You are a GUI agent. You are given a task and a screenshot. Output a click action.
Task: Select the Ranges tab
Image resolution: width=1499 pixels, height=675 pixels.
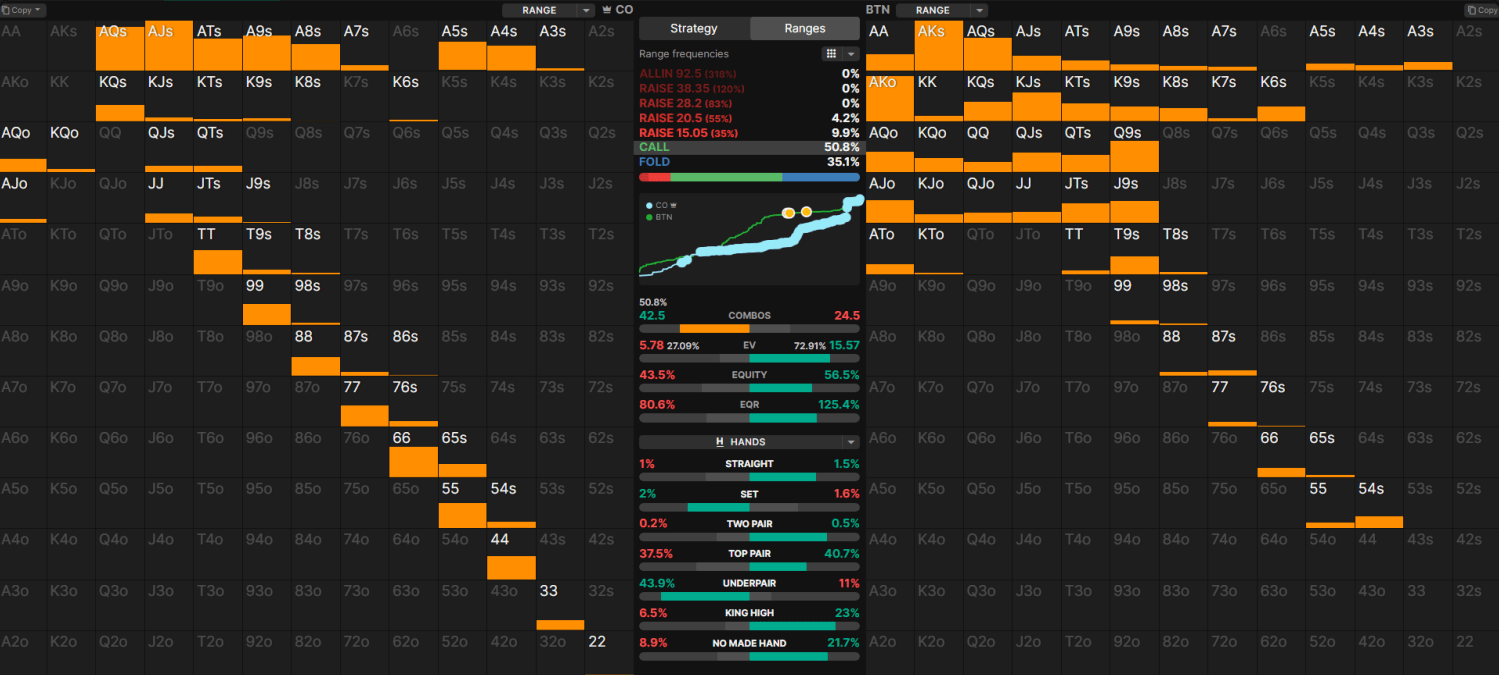point(804,29)
